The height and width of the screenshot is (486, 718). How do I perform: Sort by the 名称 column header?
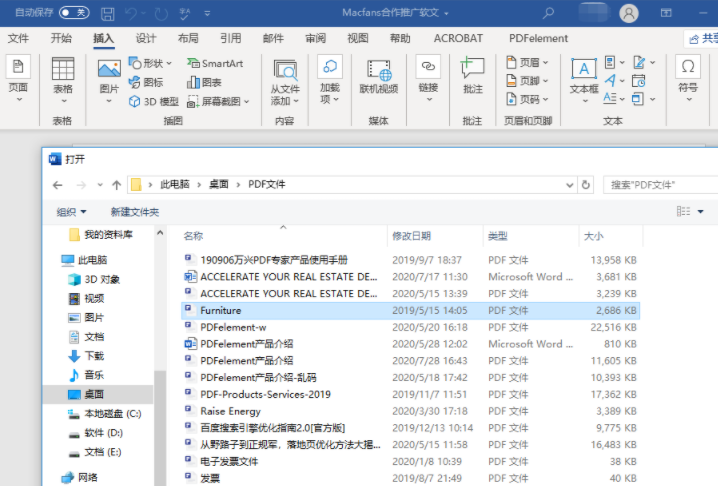pyautogui.click(x=193, y=236)
